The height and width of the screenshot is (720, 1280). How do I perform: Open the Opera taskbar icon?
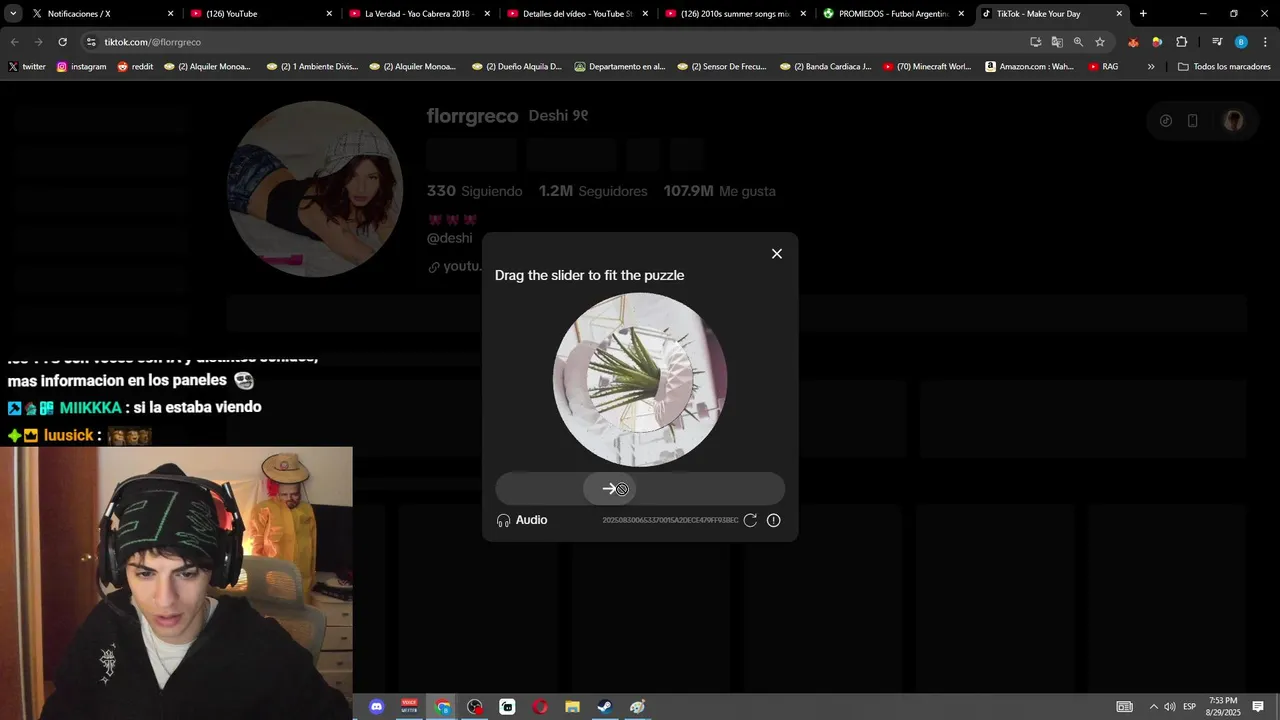point(540,707)
